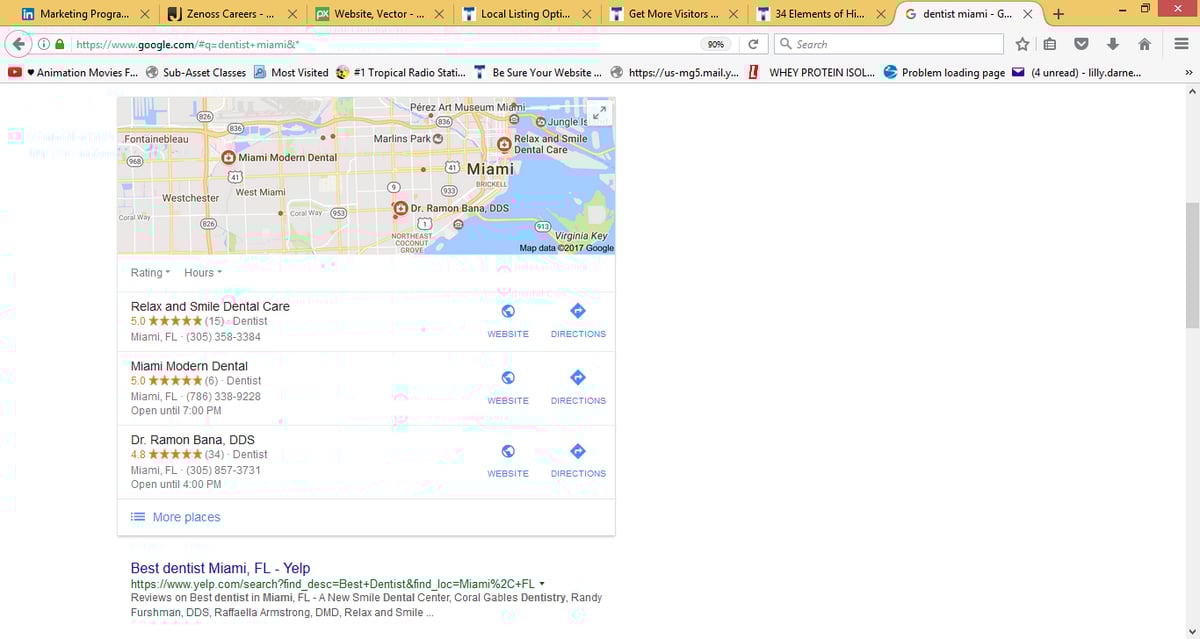Show more bookmarks via the chevron overflow
Viewport: 1200px width, 639px height.
click(x=1189, y=72)
